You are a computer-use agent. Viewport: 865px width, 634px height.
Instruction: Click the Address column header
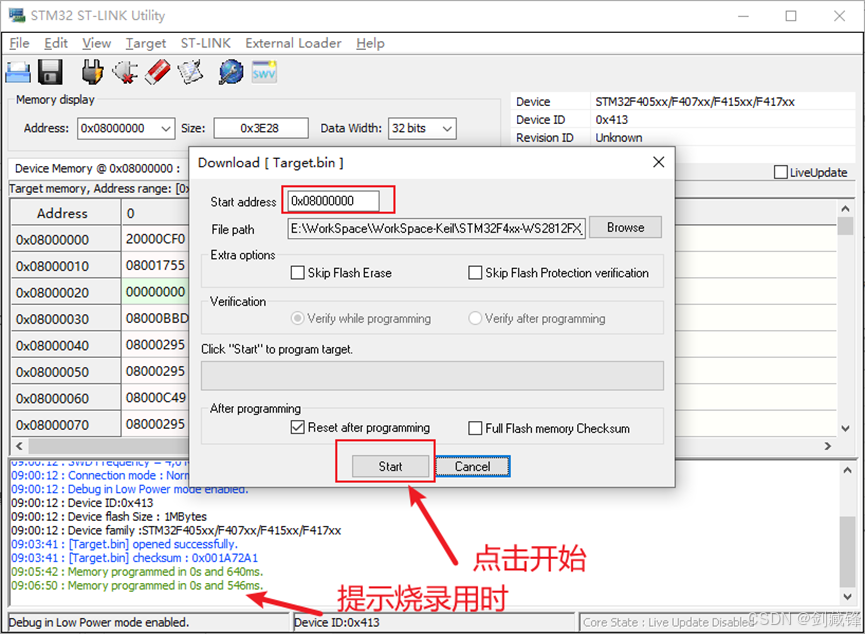pyautogui.click(x=66, y=213)
